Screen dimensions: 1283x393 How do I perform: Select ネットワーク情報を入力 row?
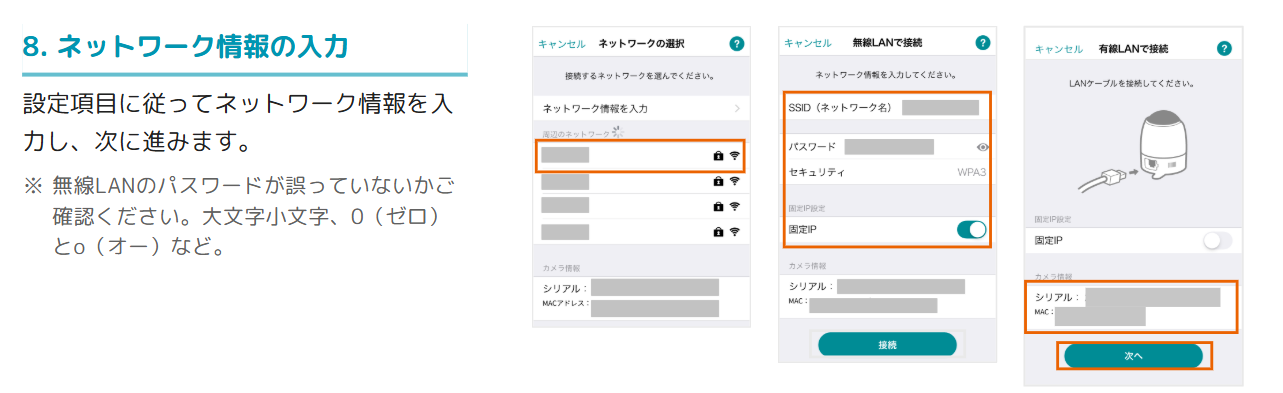[x=641, y=107]
